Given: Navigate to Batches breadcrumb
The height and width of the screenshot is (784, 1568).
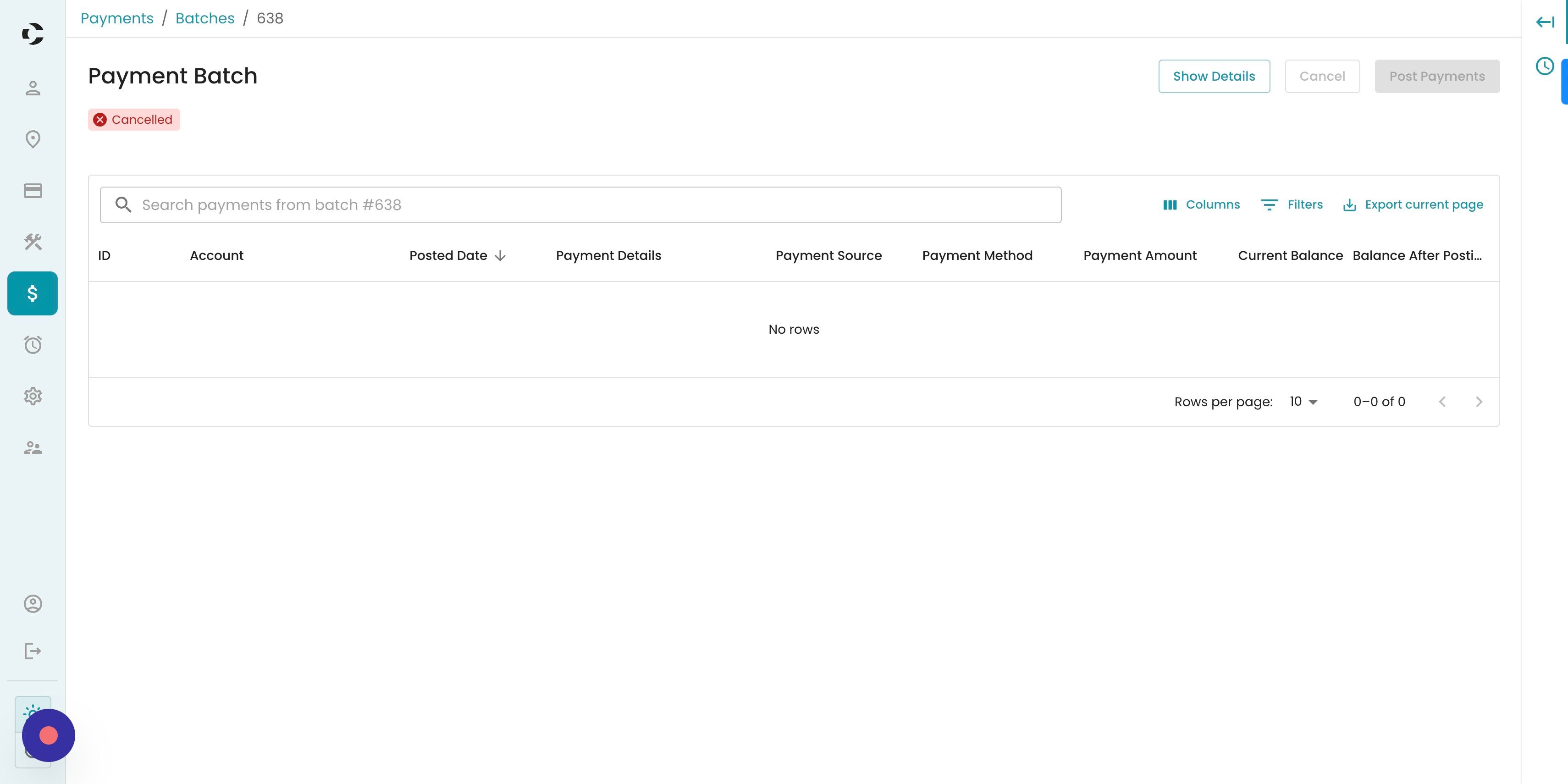Looking at the screenshot, I should pyautogui.click(x=204, y=18).
